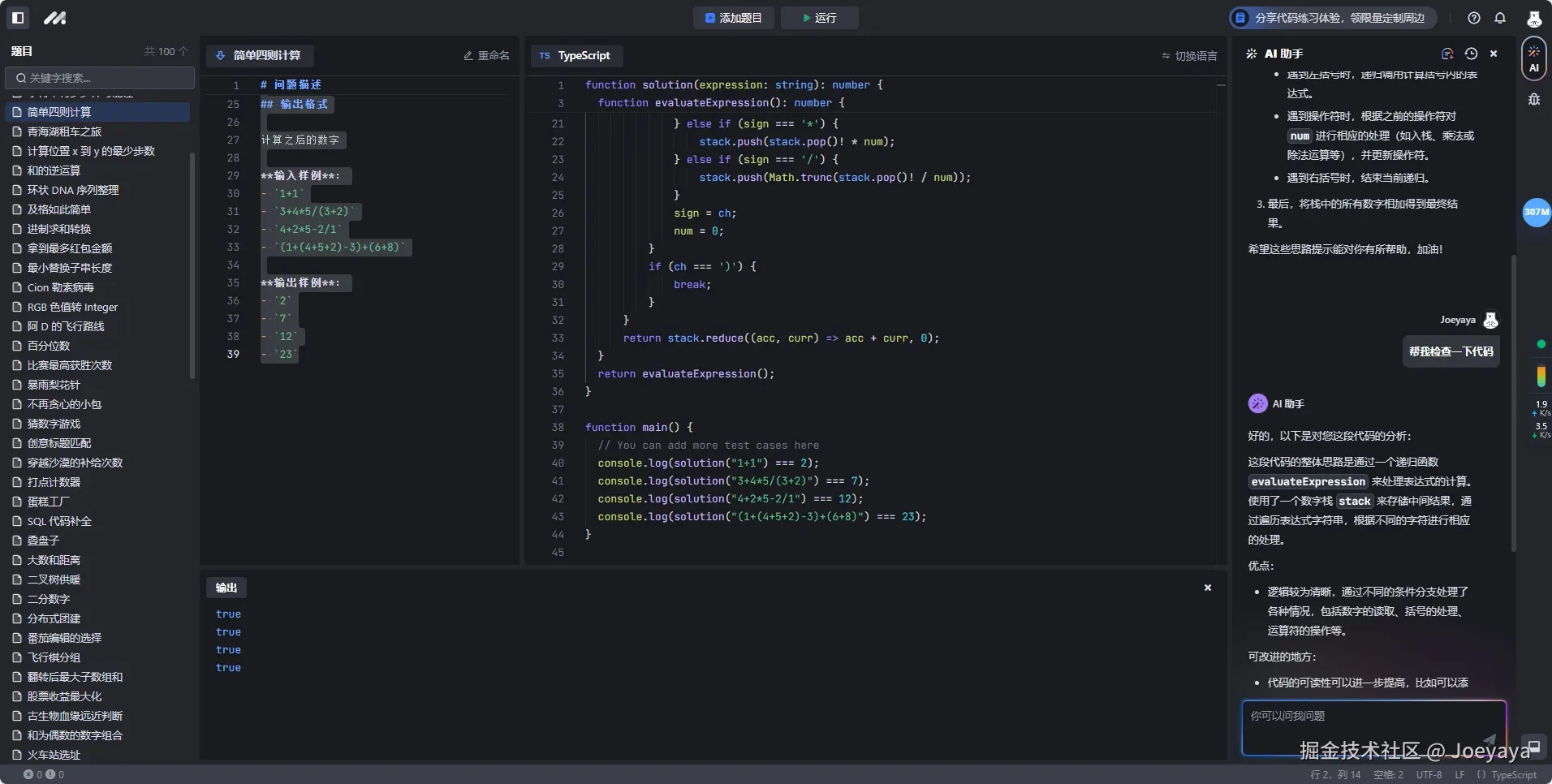Focus the 关键字搜索 search field
The height and width of the screenshot is (784, 1552).
click(101, 78)
